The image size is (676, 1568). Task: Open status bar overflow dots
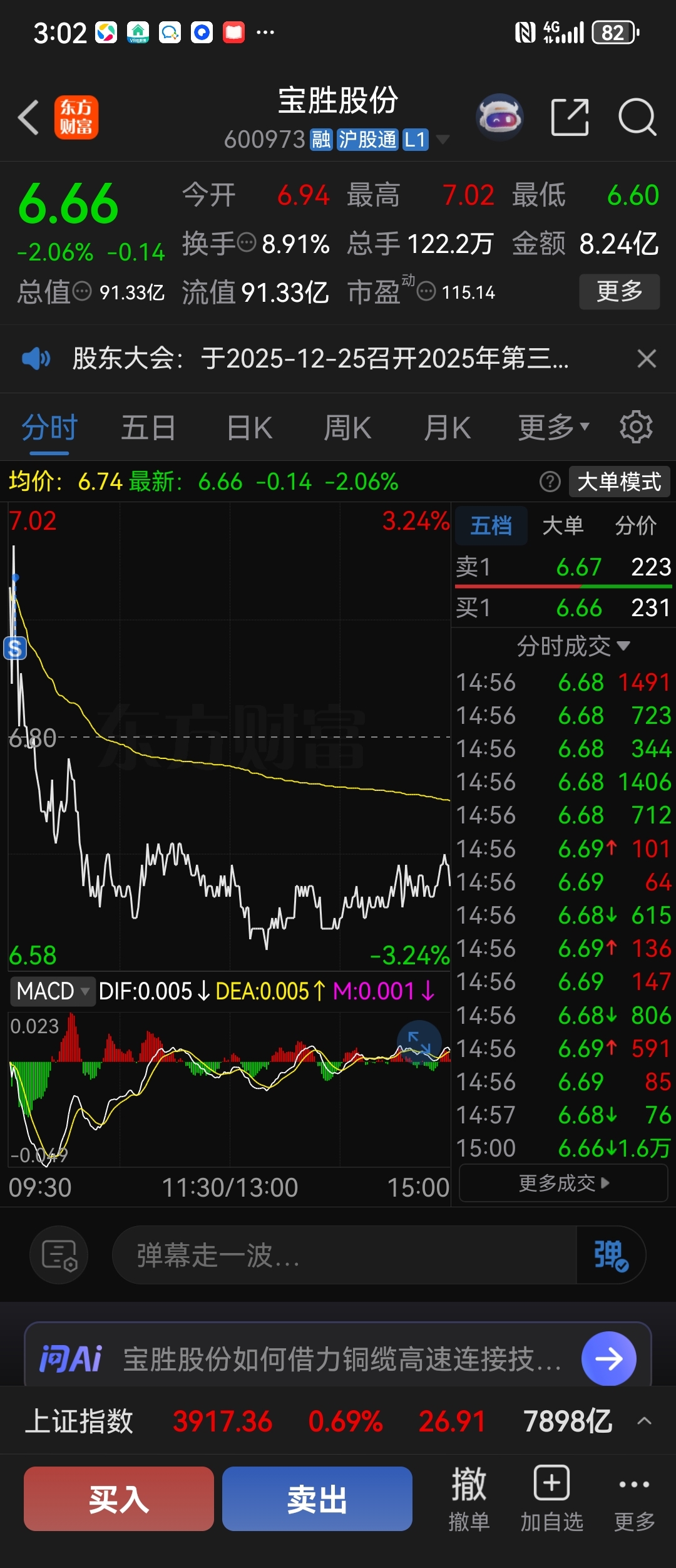pos(265,33)
